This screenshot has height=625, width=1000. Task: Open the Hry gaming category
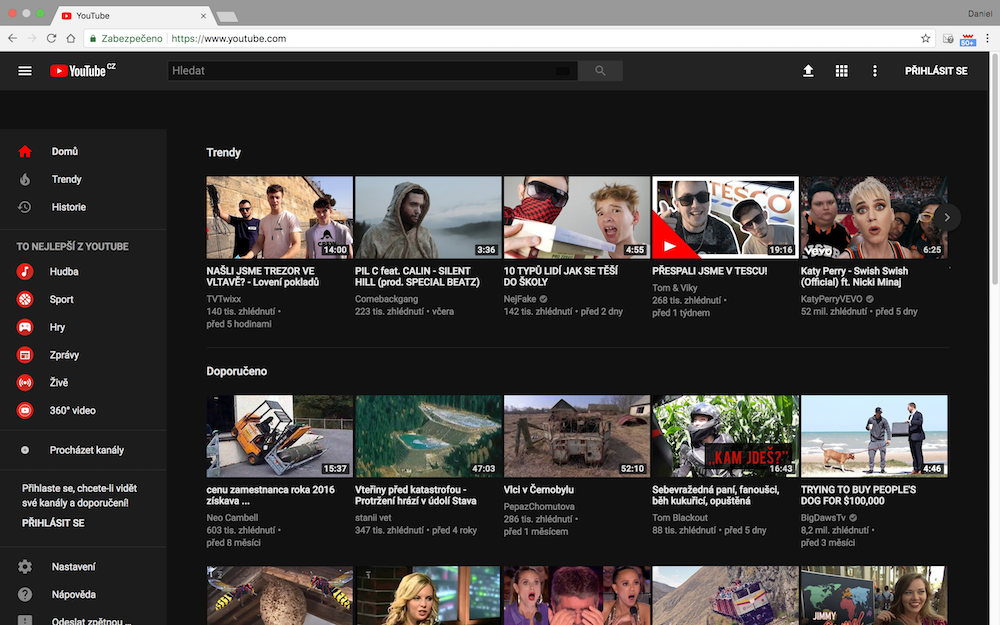pyautogui.click(x=57, y=327)
